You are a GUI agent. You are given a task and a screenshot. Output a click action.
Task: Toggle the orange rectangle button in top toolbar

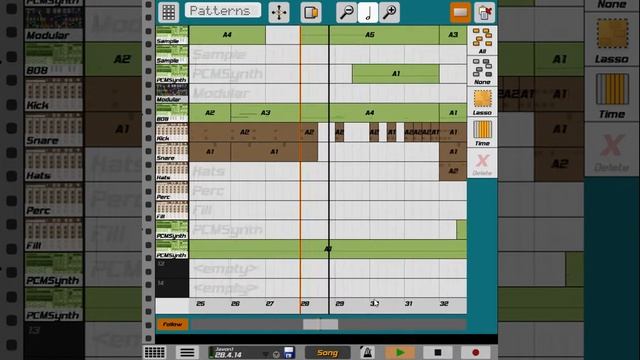click(x=460, y=12)
